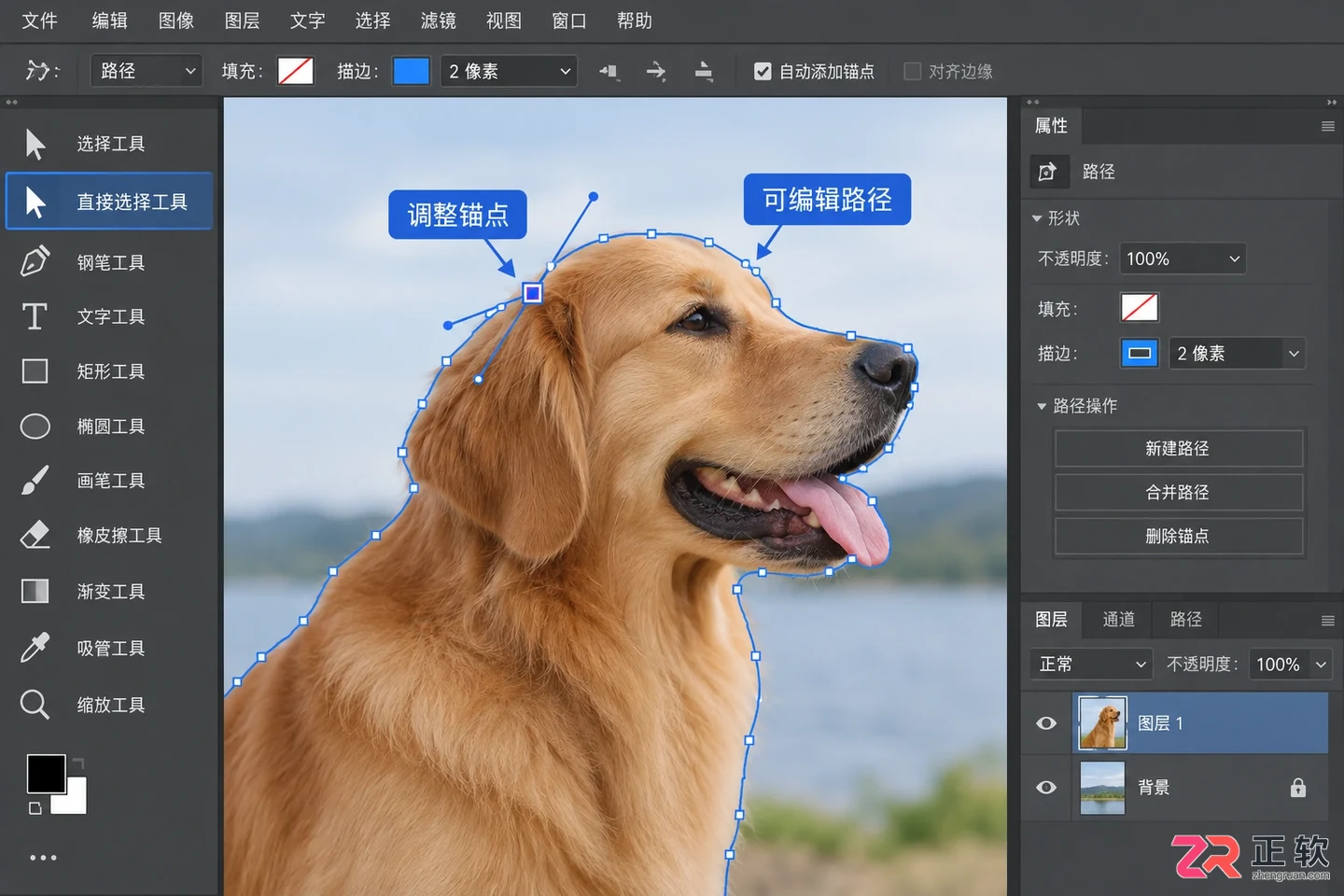Viewport: 1344px width, 896px height.
Task: Select the 画笔工具 brush tool
Action: point(110,481)
